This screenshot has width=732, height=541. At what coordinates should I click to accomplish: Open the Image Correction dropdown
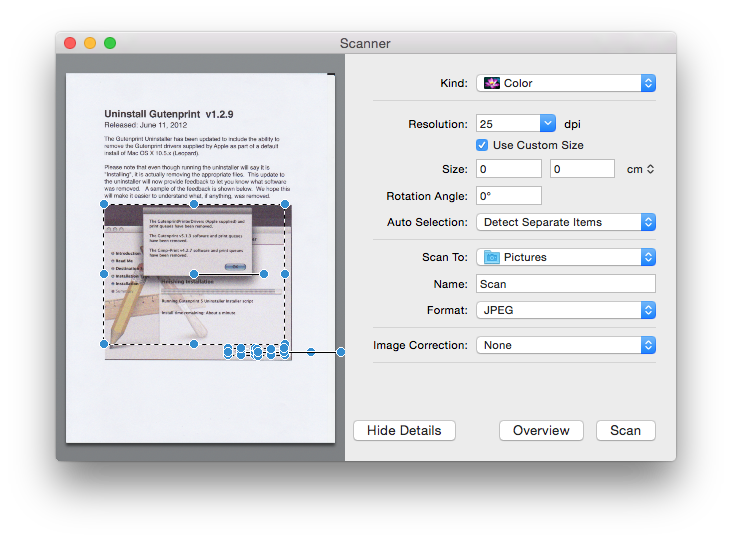tap(566, 345)
